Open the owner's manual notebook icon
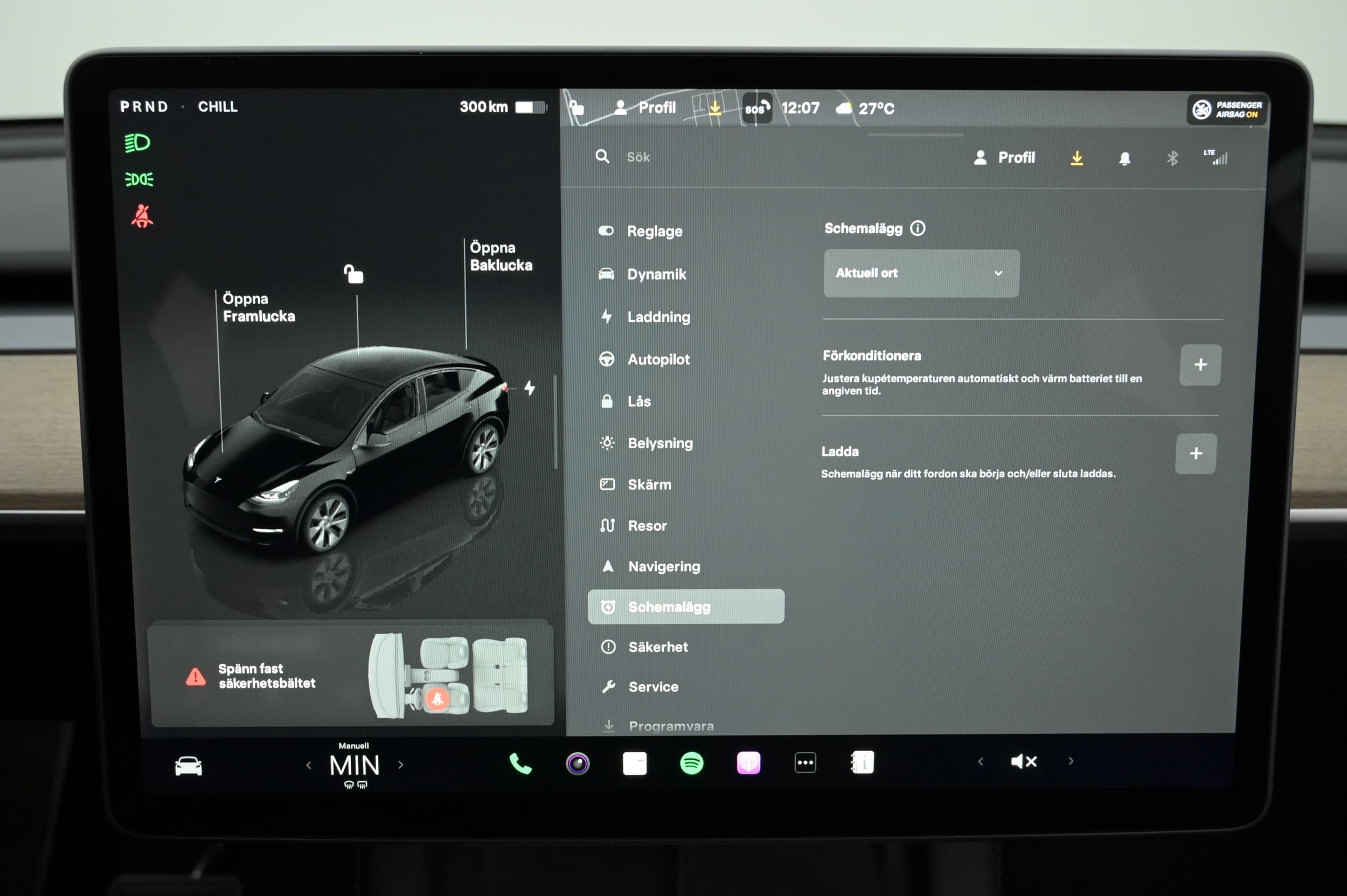1347x896 pixels. (x=863, y=762)
